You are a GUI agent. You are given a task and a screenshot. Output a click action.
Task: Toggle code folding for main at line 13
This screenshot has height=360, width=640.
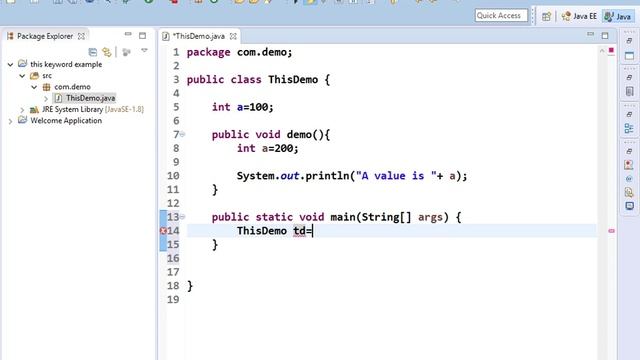pyautogui.click(x=182, y=216)
